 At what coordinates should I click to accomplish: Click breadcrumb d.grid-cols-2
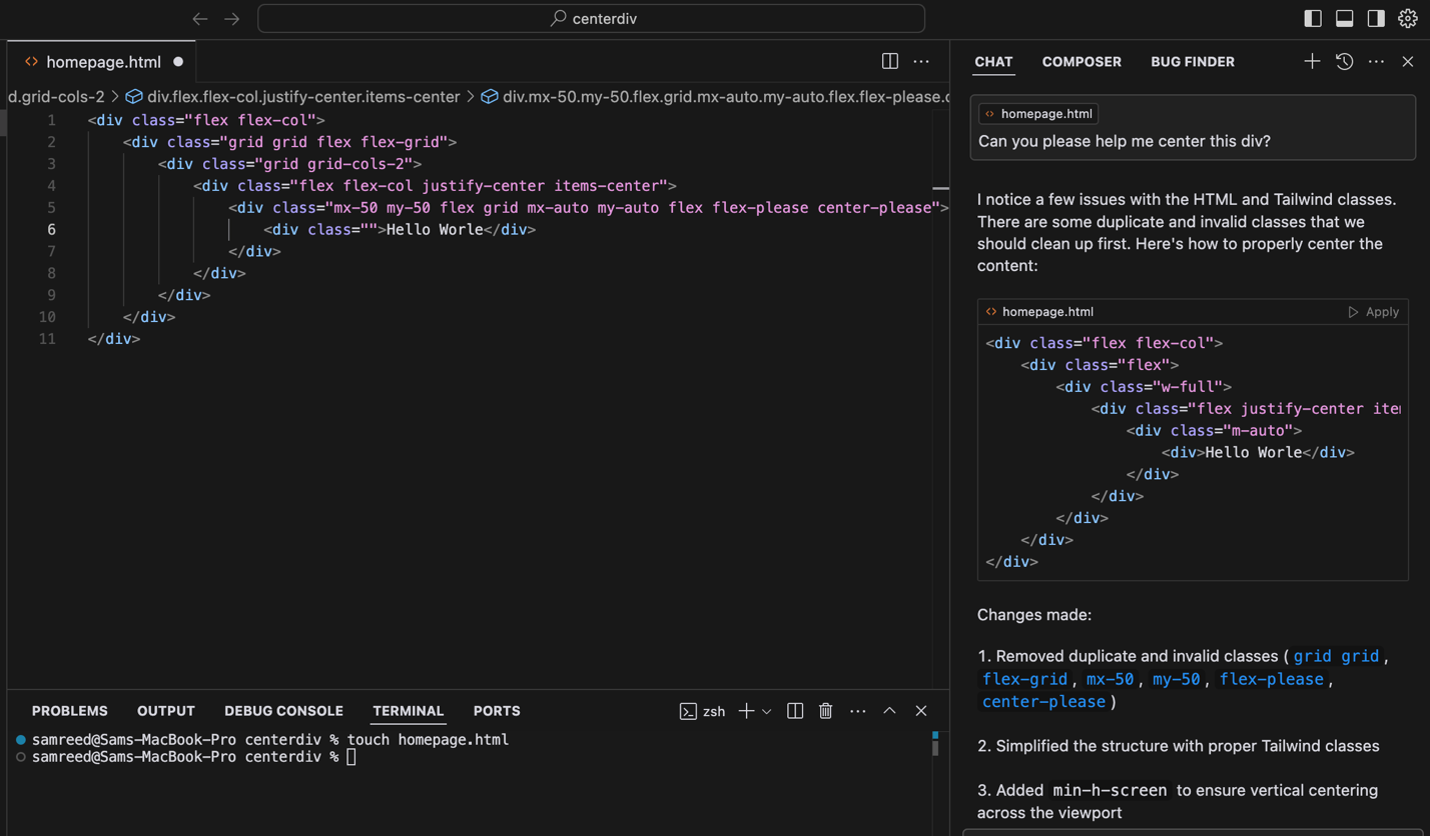click(56, 97)
